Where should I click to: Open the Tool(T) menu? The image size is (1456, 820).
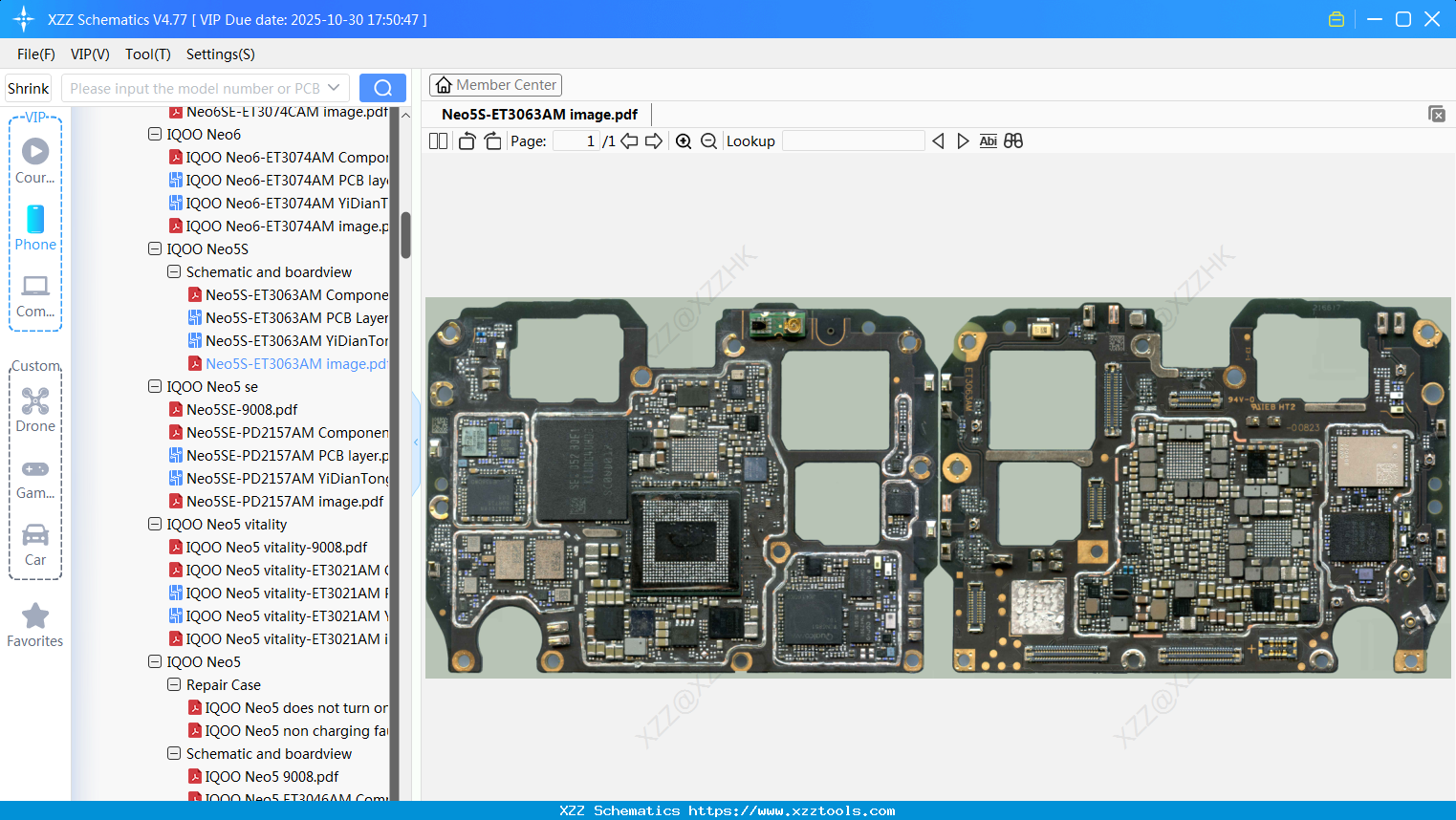147,54
